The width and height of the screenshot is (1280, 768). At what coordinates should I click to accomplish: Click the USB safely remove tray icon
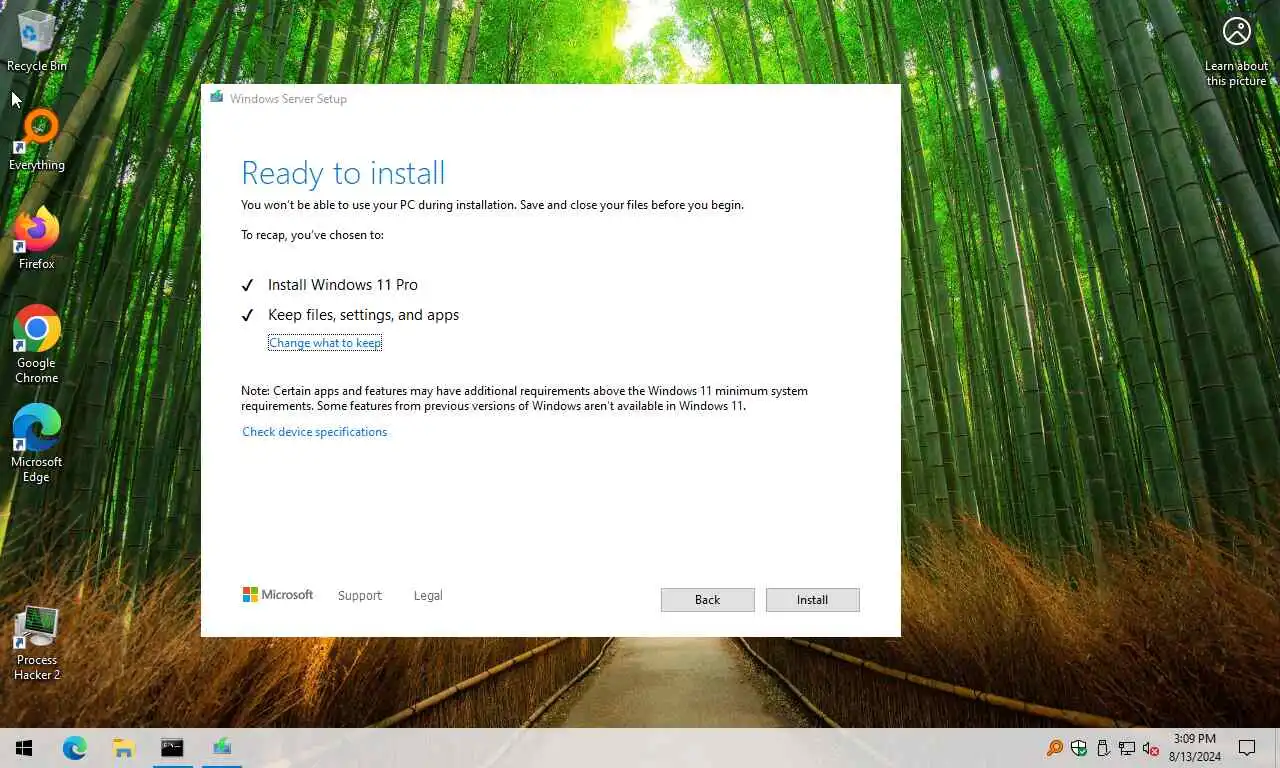1103,748
